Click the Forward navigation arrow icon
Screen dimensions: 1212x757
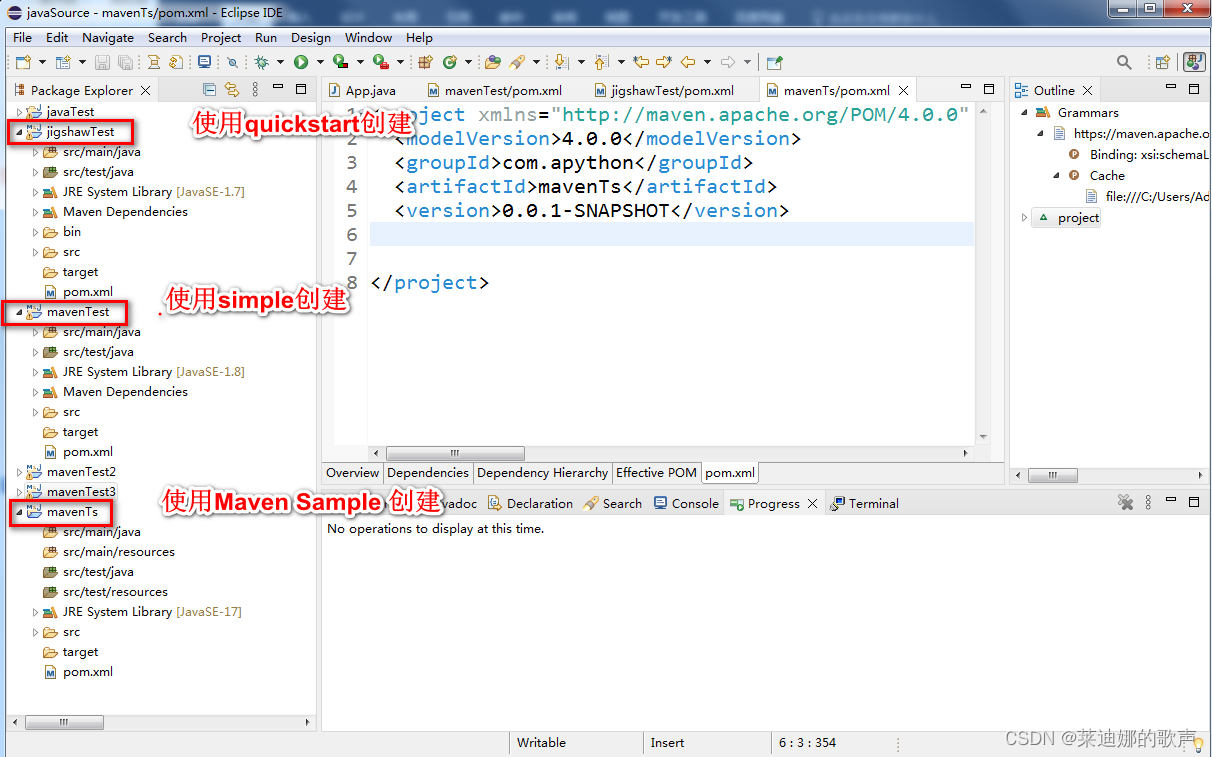(x=727, y=62)
